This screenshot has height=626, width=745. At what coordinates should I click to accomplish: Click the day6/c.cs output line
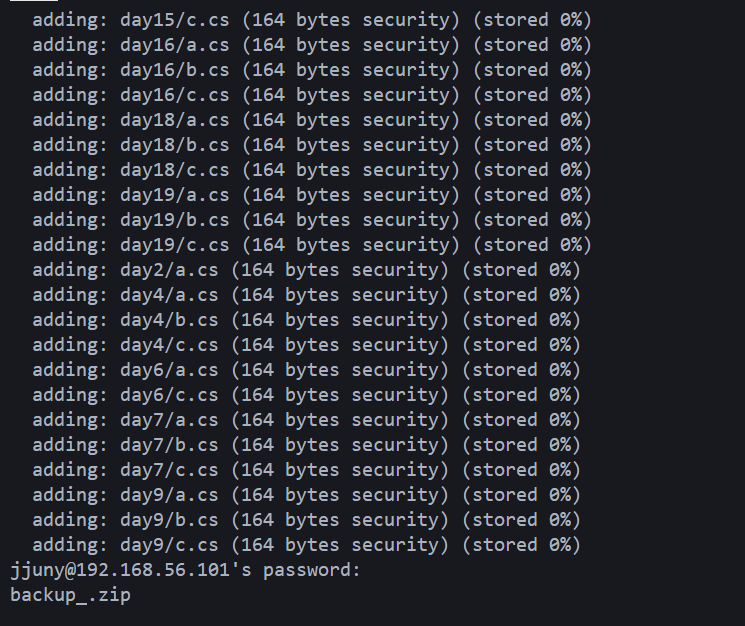(x=306, y=395)
